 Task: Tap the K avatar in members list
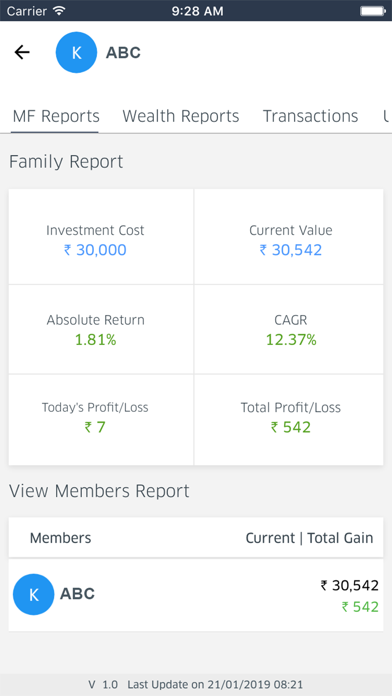(34, 594)
